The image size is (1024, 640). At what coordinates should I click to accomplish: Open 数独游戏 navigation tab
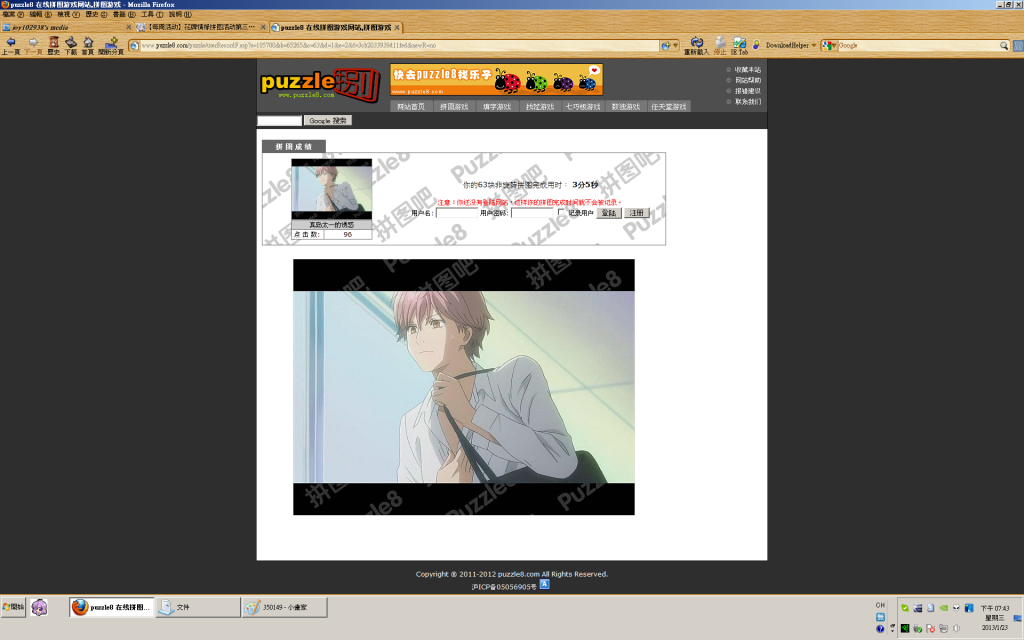626,106
